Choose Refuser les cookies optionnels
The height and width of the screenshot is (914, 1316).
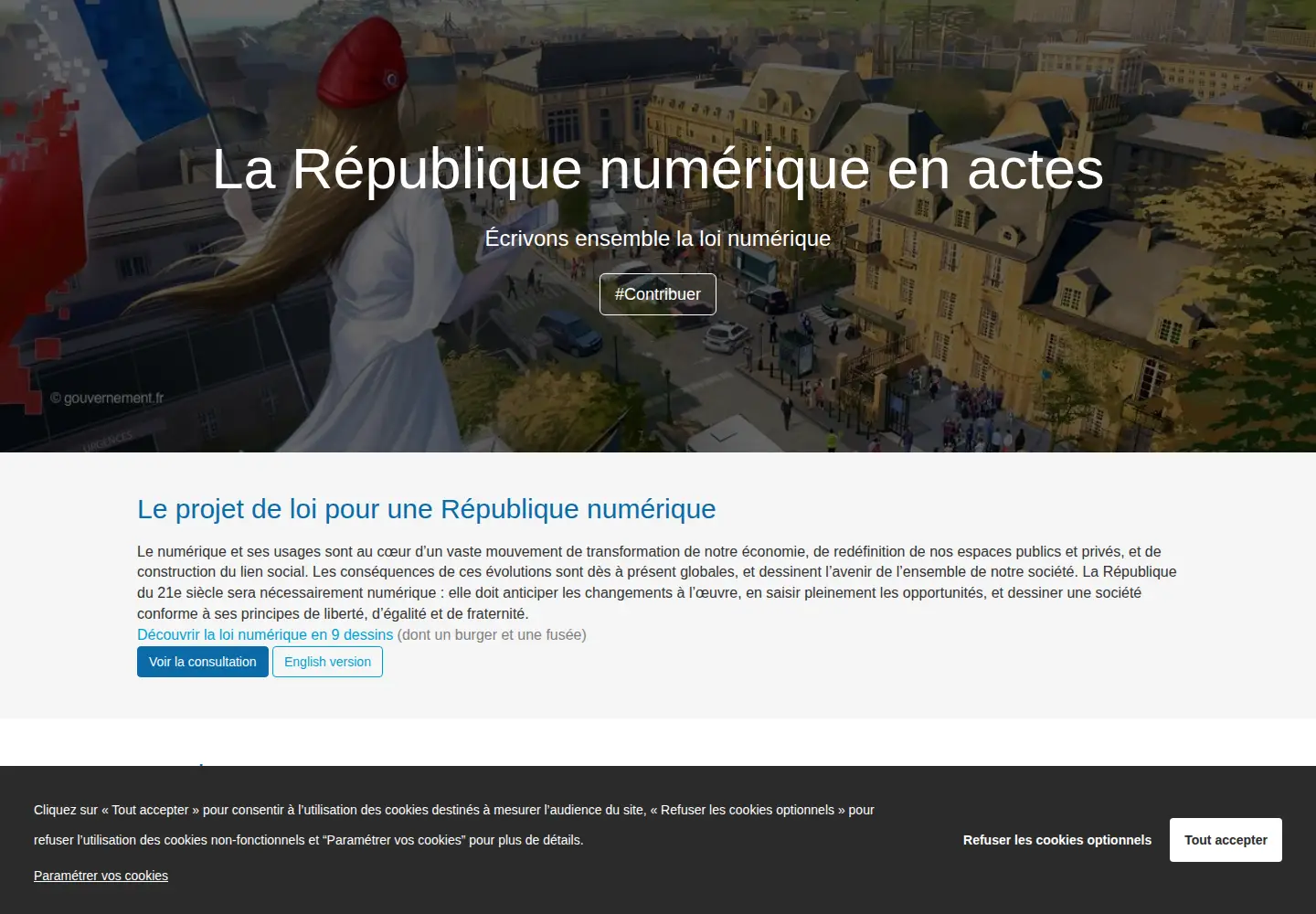(1057, 840)
